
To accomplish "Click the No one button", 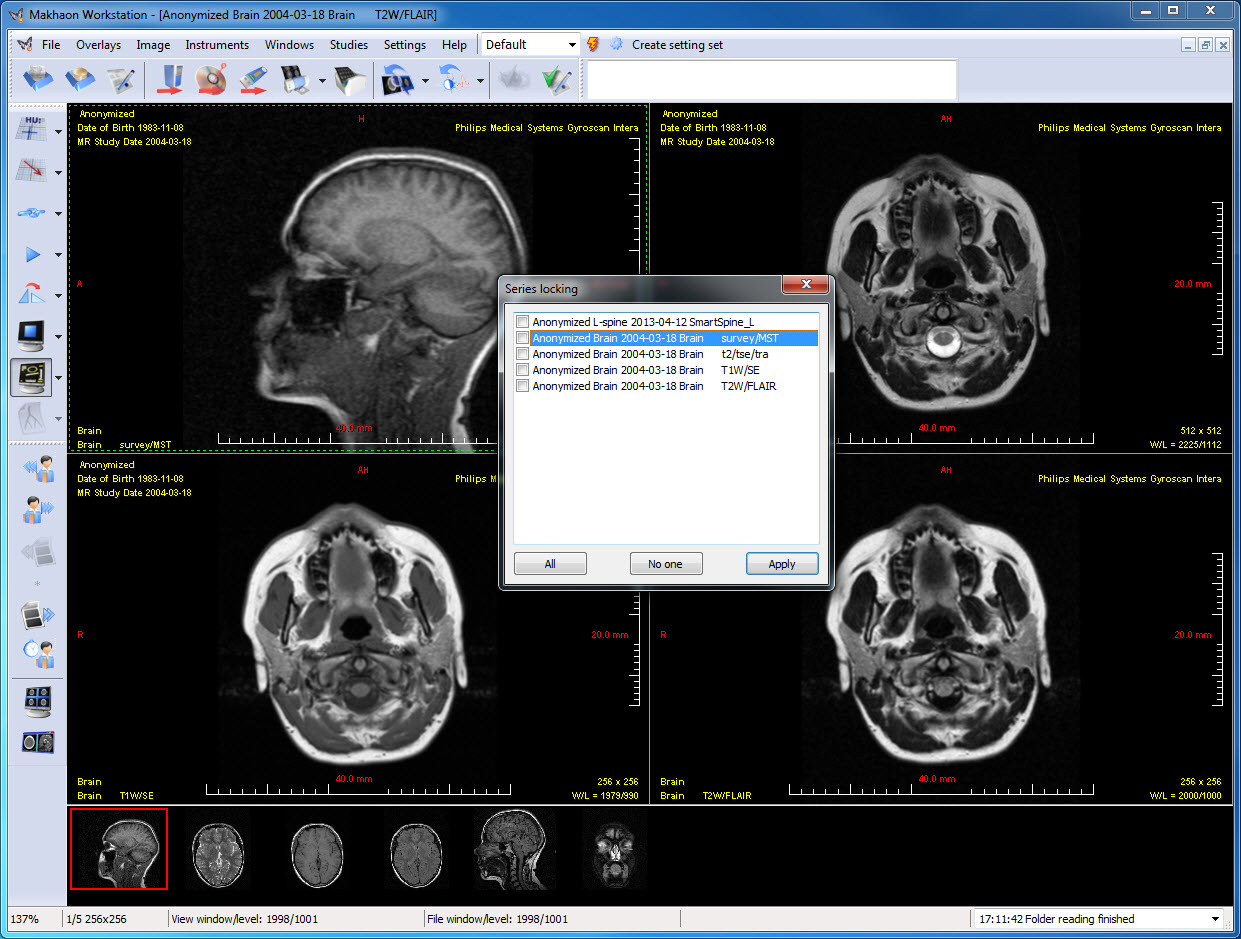I will tap(666, 564).
